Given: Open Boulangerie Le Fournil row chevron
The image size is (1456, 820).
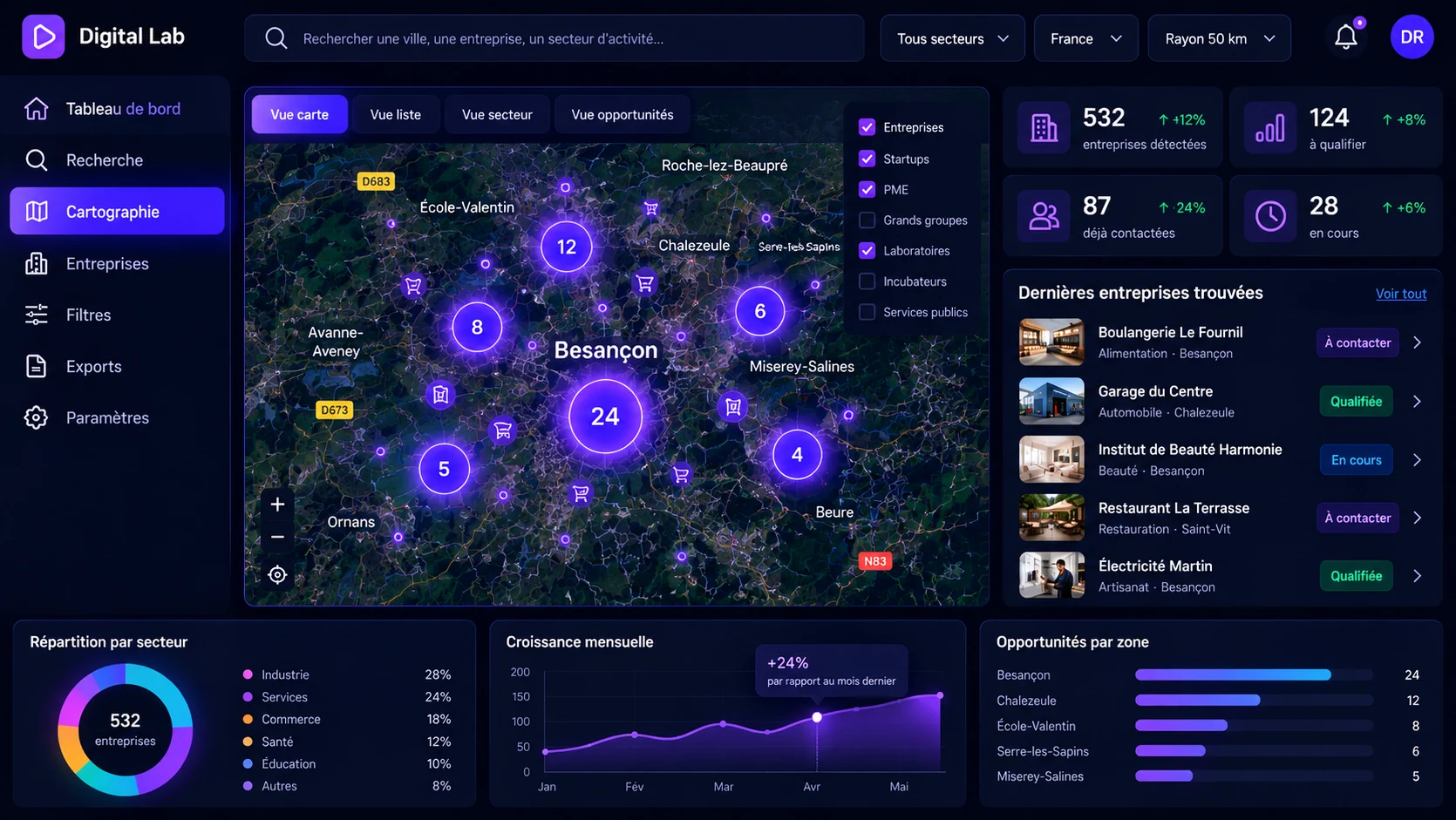Looking at the screenshot, I should [x=1417, y=342].
